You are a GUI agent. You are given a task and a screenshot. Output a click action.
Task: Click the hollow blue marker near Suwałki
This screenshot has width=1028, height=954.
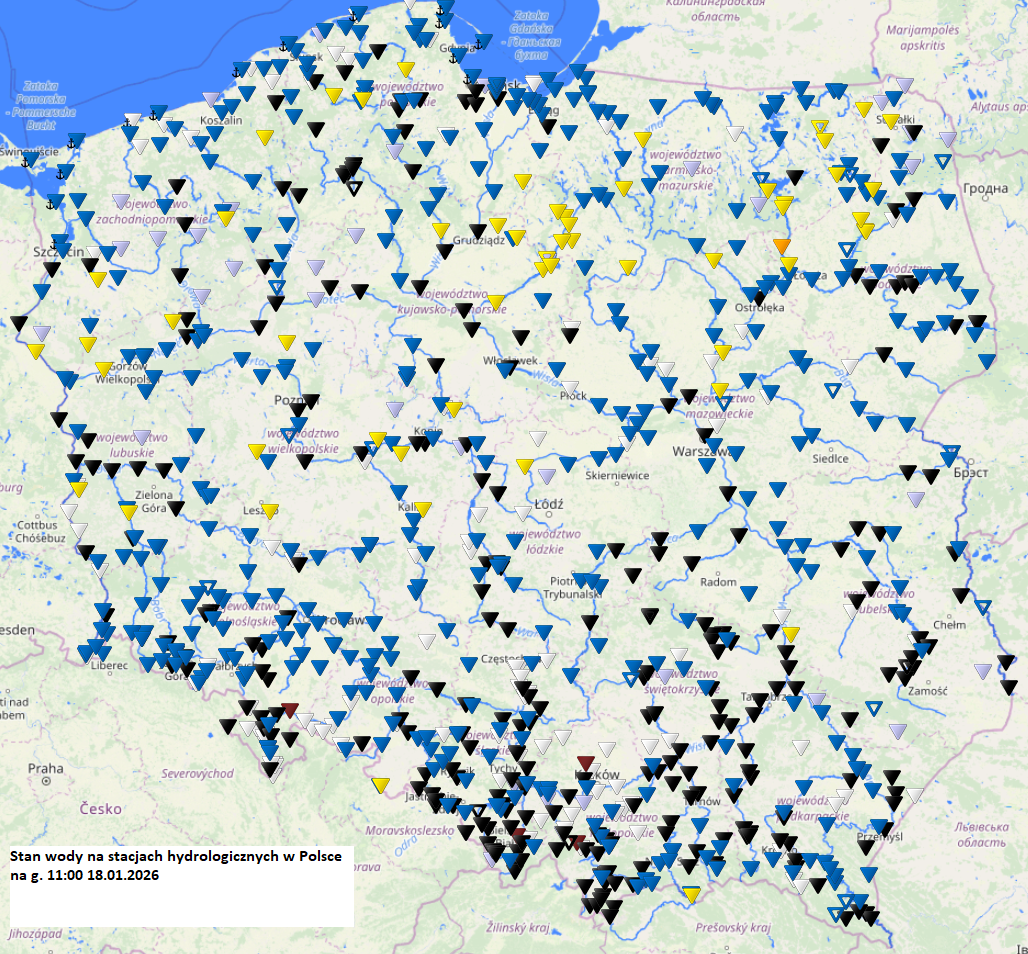pyautogui.click(x=943, y=161)
